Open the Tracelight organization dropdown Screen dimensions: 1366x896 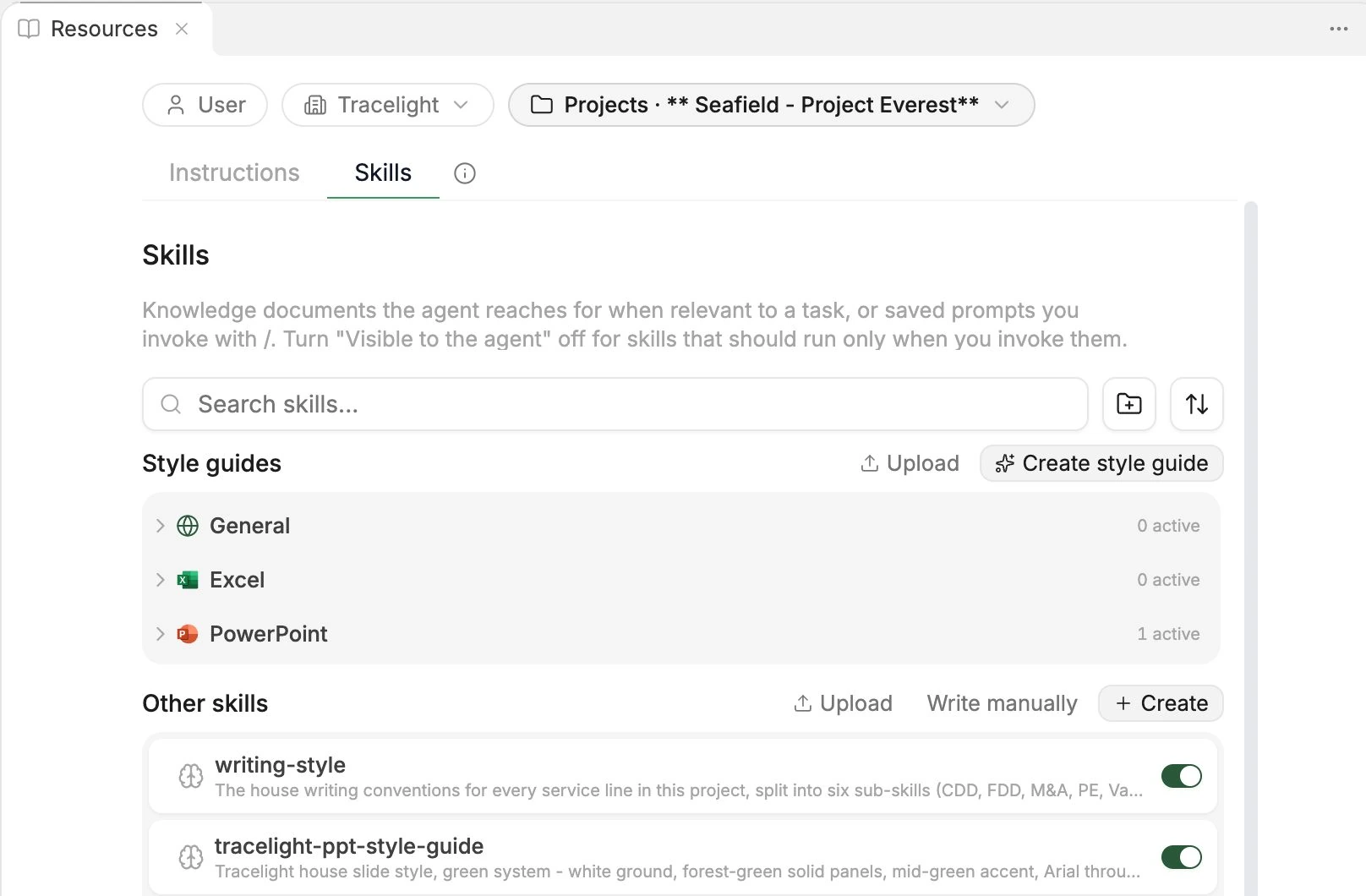(x=388, y=105)
